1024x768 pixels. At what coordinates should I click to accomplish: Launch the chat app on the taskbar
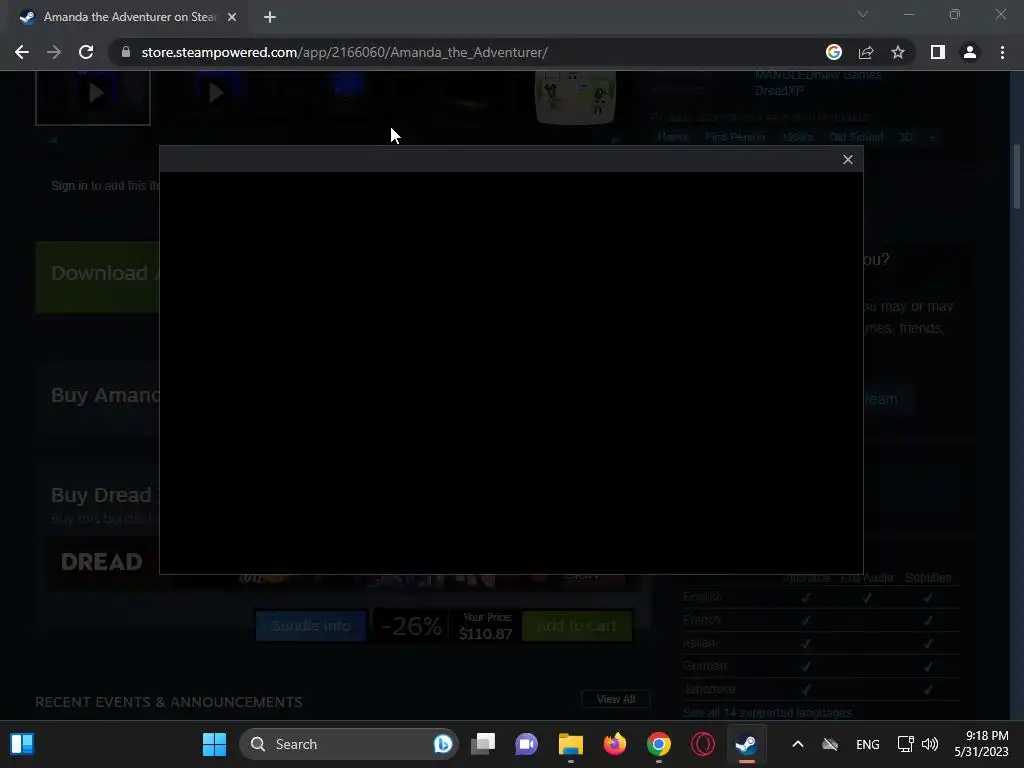(x=526, y=744)
